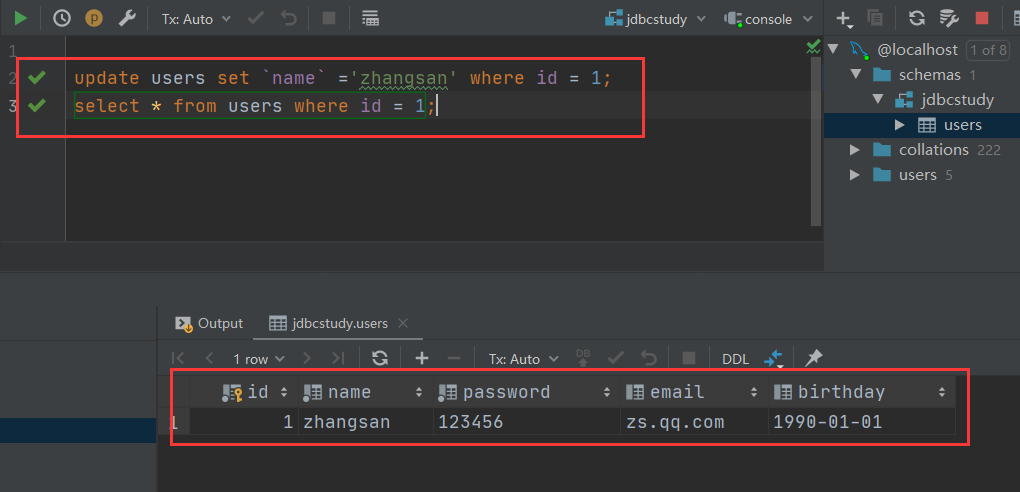Image resolution: width=1020 pixels, height=492 pixels.
Task: Select the collations folder
Action: (x=933, y=150)
